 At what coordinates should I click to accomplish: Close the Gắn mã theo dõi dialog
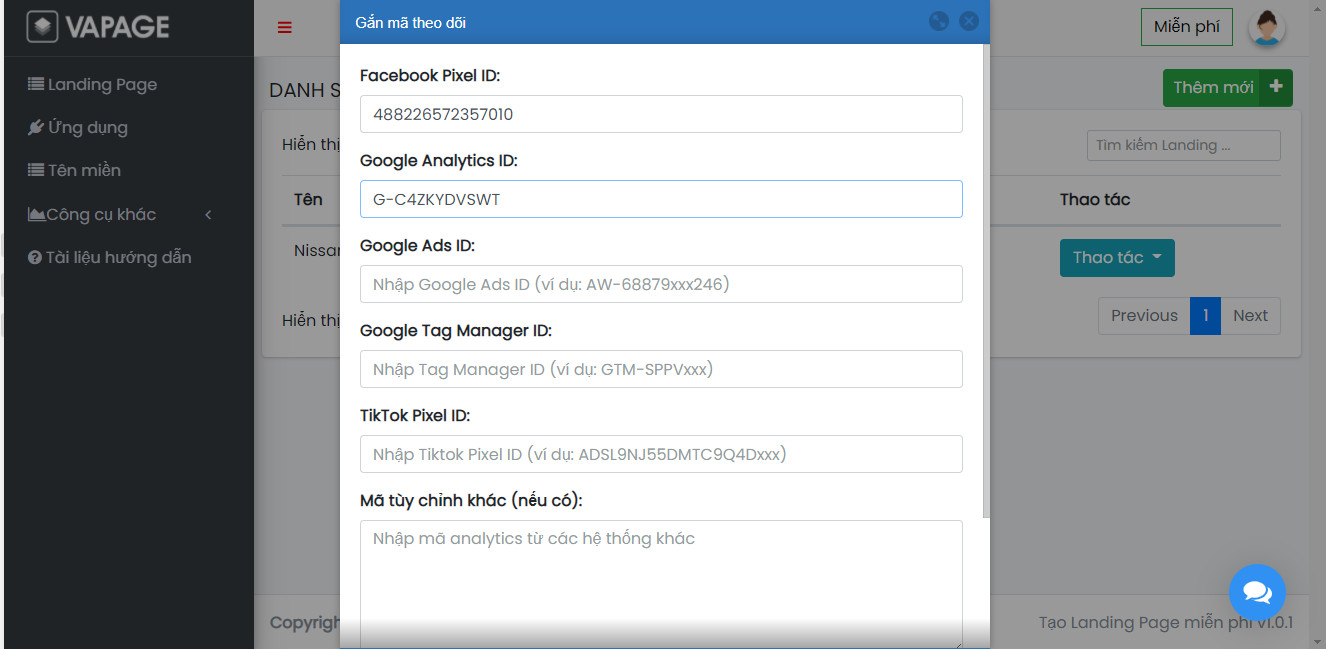968,21
